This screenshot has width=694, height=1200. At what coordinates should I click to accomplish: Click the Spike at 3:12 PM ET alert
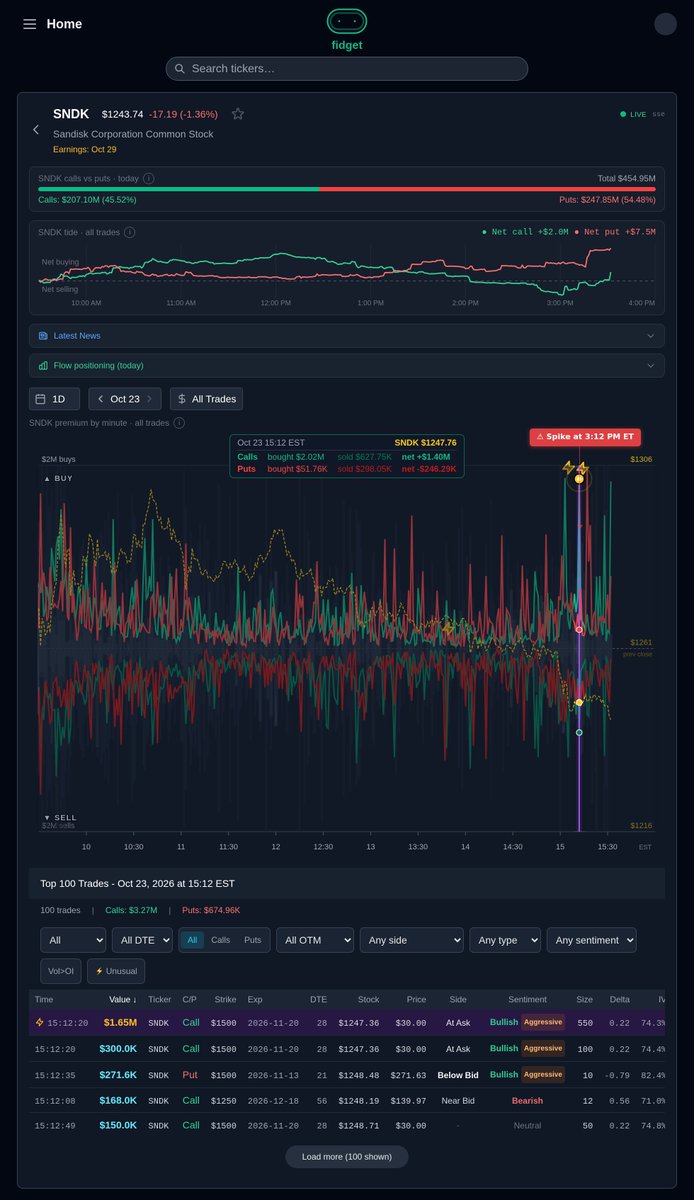tap(585, 436)
